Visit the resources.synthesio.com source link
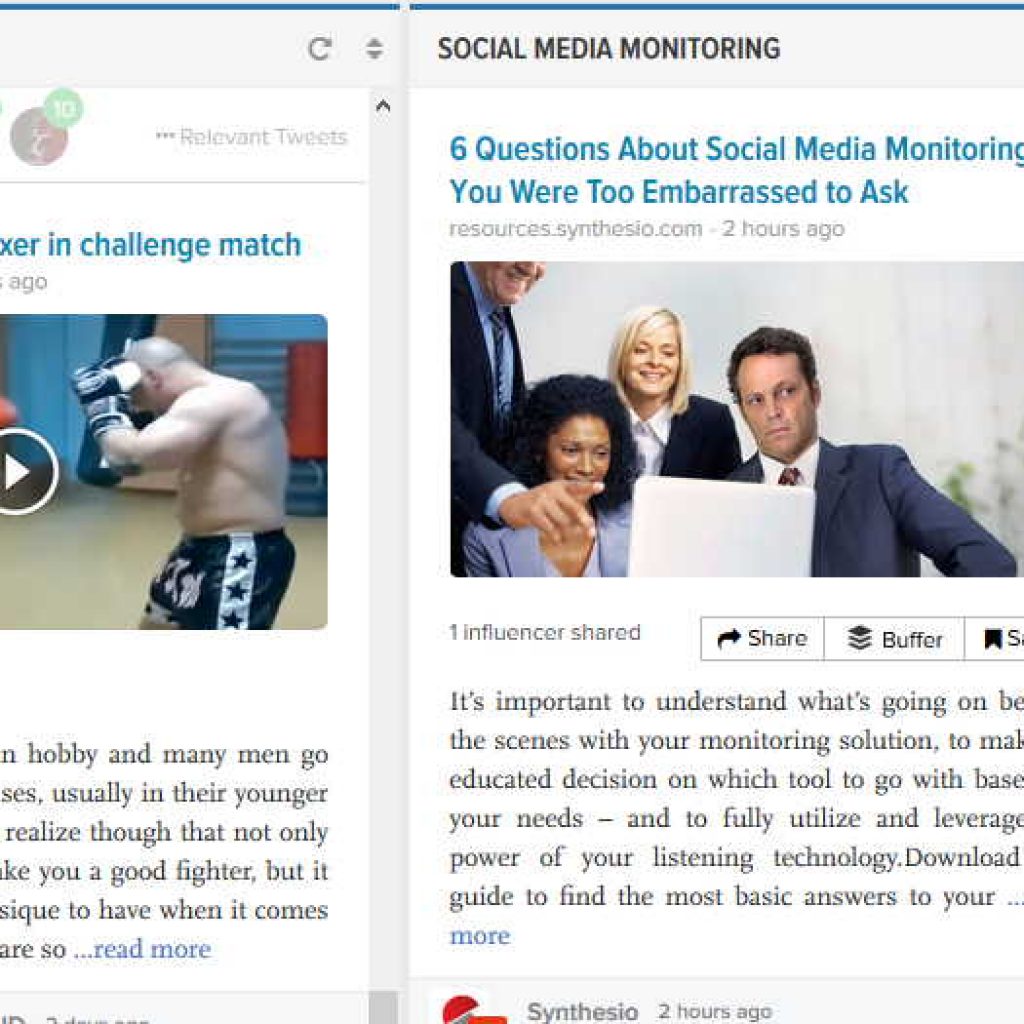This screenshot has width=1024, height=1024. pyautogui.click(x=575, y=229)
